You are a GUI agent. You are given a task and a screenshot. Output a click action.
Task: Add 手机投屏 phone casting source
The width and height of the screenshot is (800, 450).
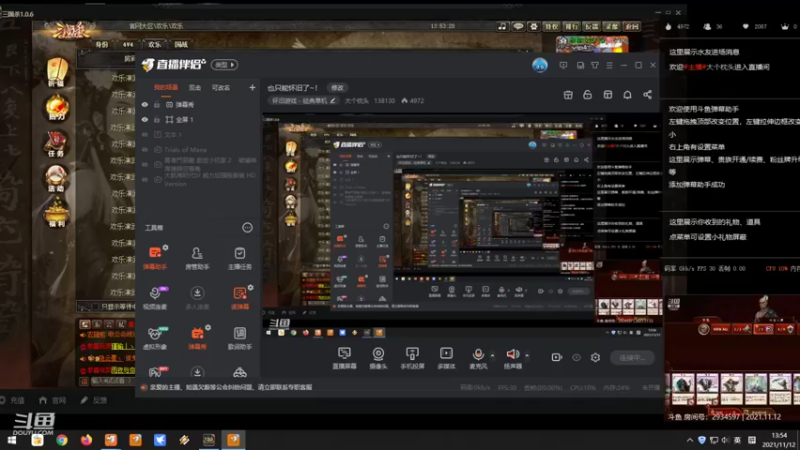pos(412,358)
